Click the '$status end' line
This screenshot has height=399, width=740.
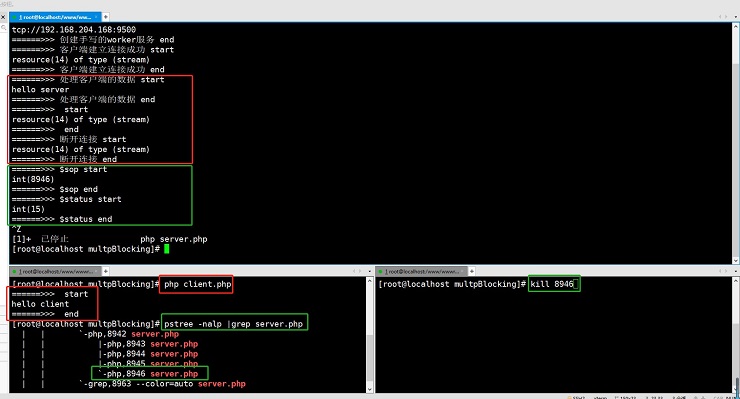pos(62,219)
